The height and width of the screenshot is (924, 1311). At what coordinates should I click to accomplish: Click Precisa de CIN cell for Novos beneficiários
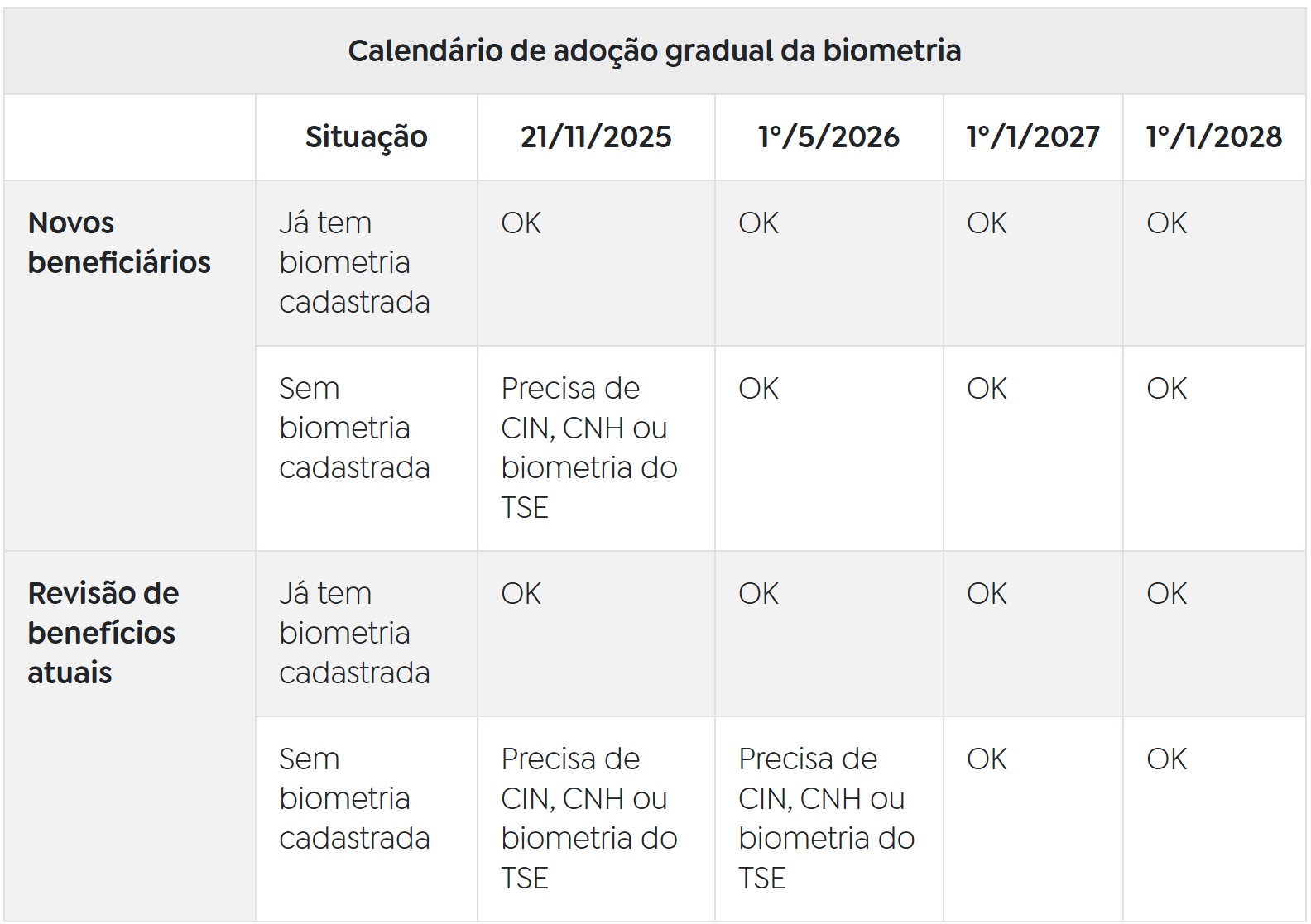pos(588,448)
